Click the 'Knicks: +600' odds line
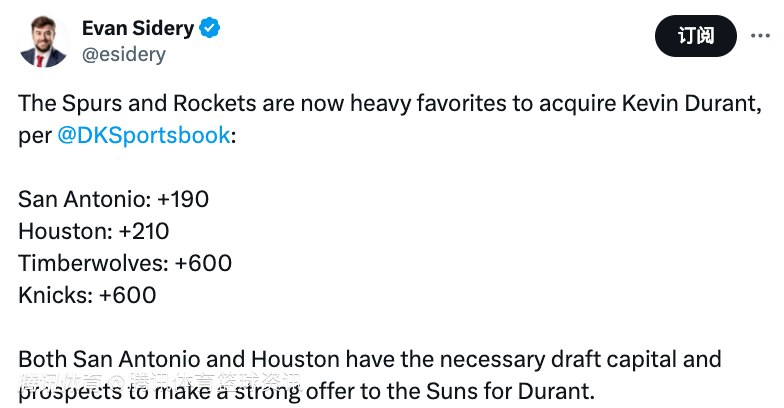The image size is (784, 408). [x=87, y=296]
